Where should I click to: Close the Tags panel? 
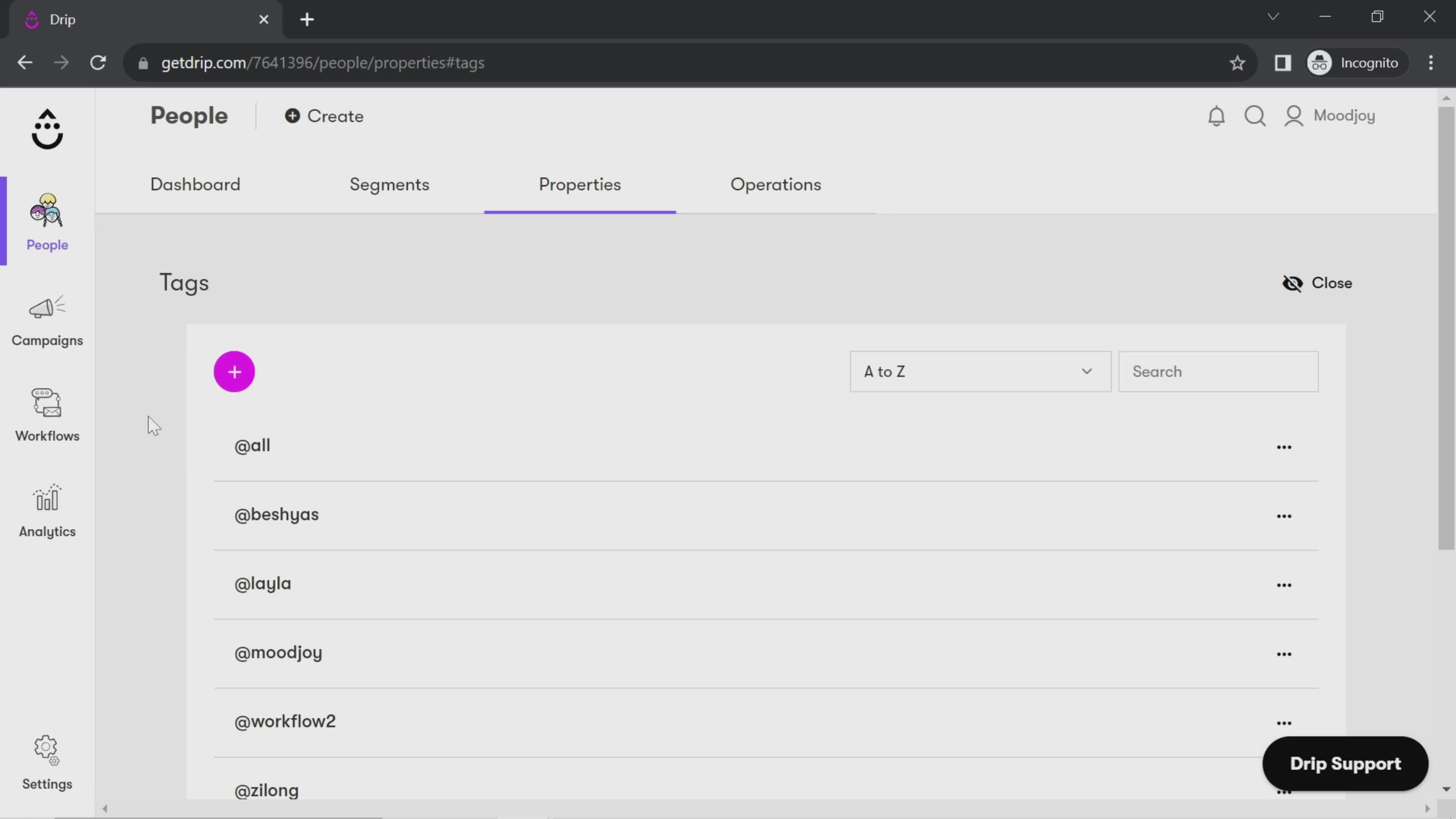coord(1319,282)
